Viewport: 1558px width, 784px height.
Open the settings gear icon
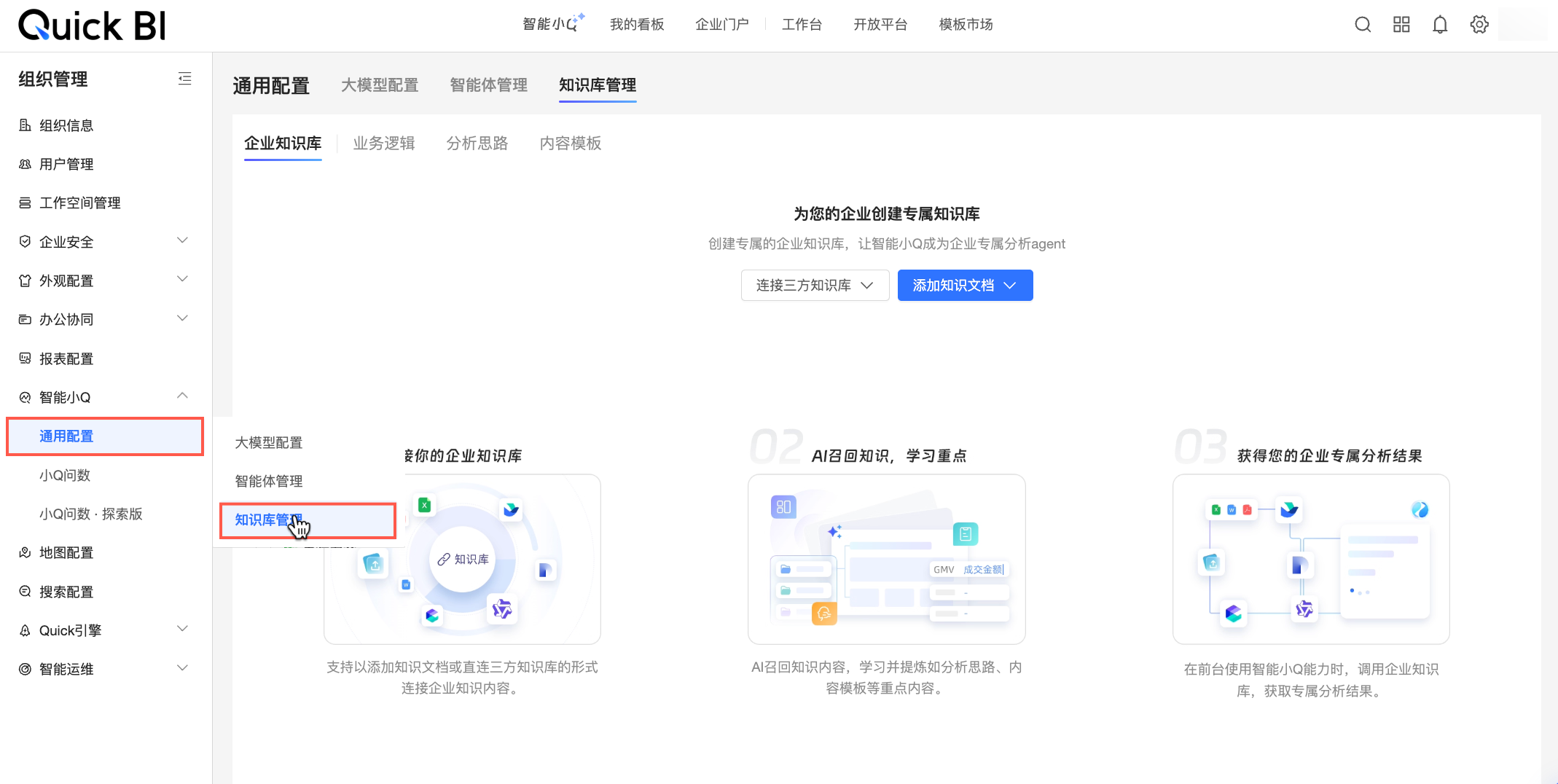(x=1479, y=25)
